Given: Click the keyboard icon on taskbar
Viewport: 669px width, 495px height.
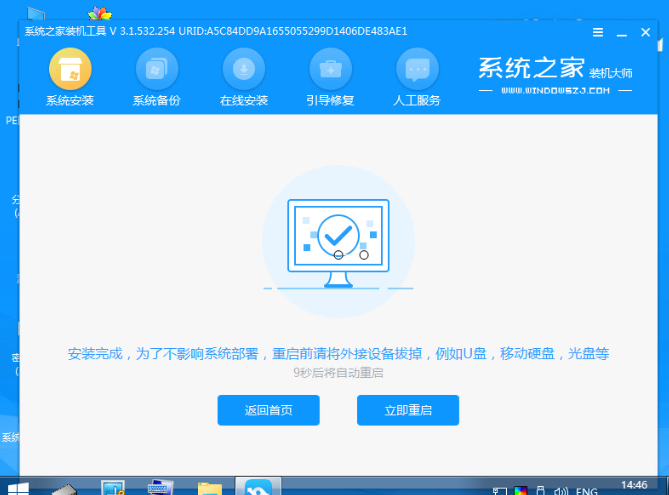Looking at the screenshot, I should [160, 488].
